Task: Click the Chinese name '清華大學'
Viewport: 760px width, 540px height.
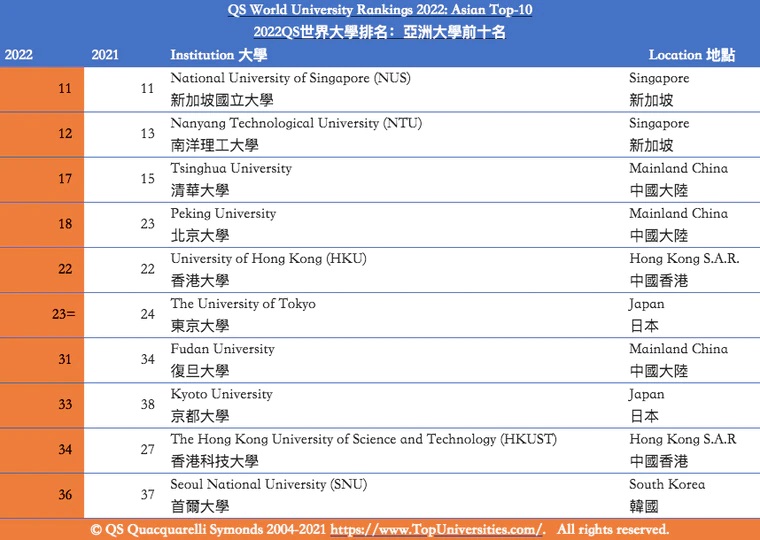Action: [x=200, y=191]
